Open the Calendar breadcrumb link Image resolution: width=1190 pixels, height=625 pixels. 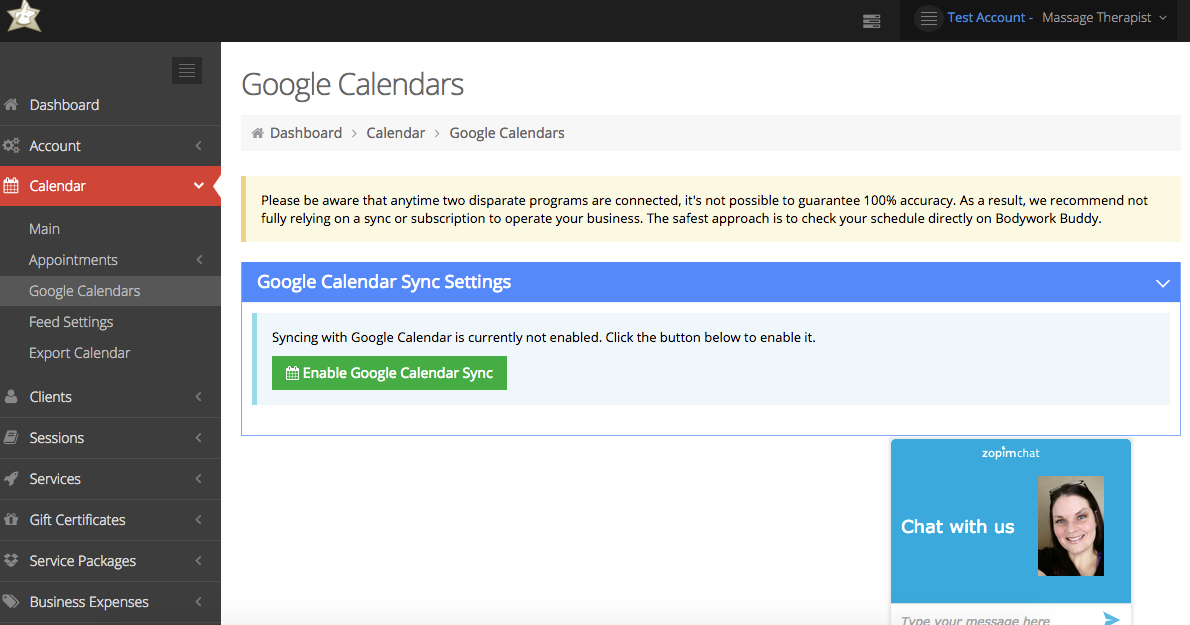click(x=395, y=132)
